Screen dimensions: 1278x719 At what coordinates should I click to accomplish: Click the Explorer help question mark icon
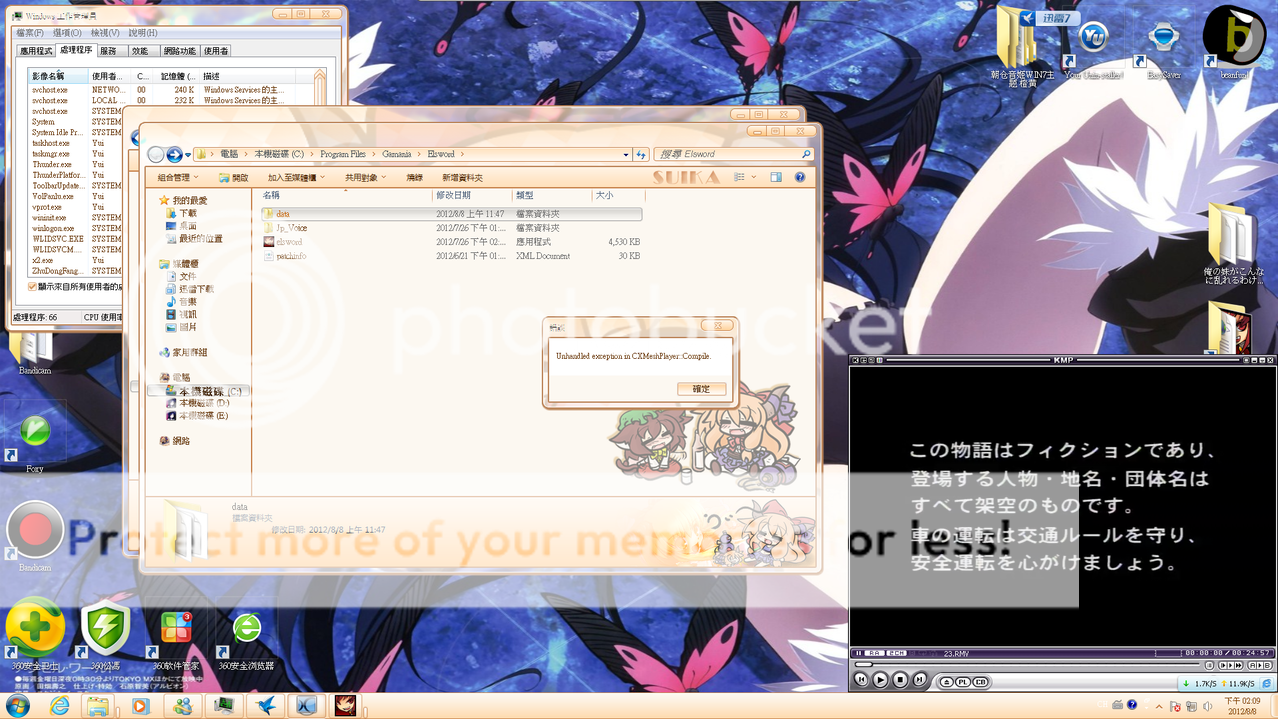point(799,177)
